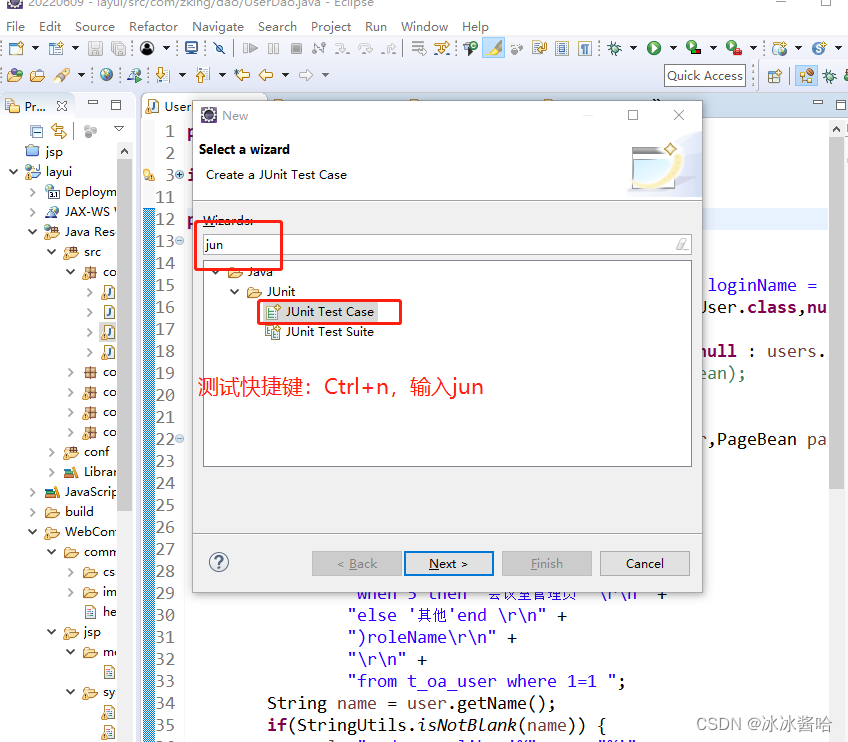Open the New dropdown arrow
Image resolution: width=848 pixels, height=742 pixels.
coord(35,48)
